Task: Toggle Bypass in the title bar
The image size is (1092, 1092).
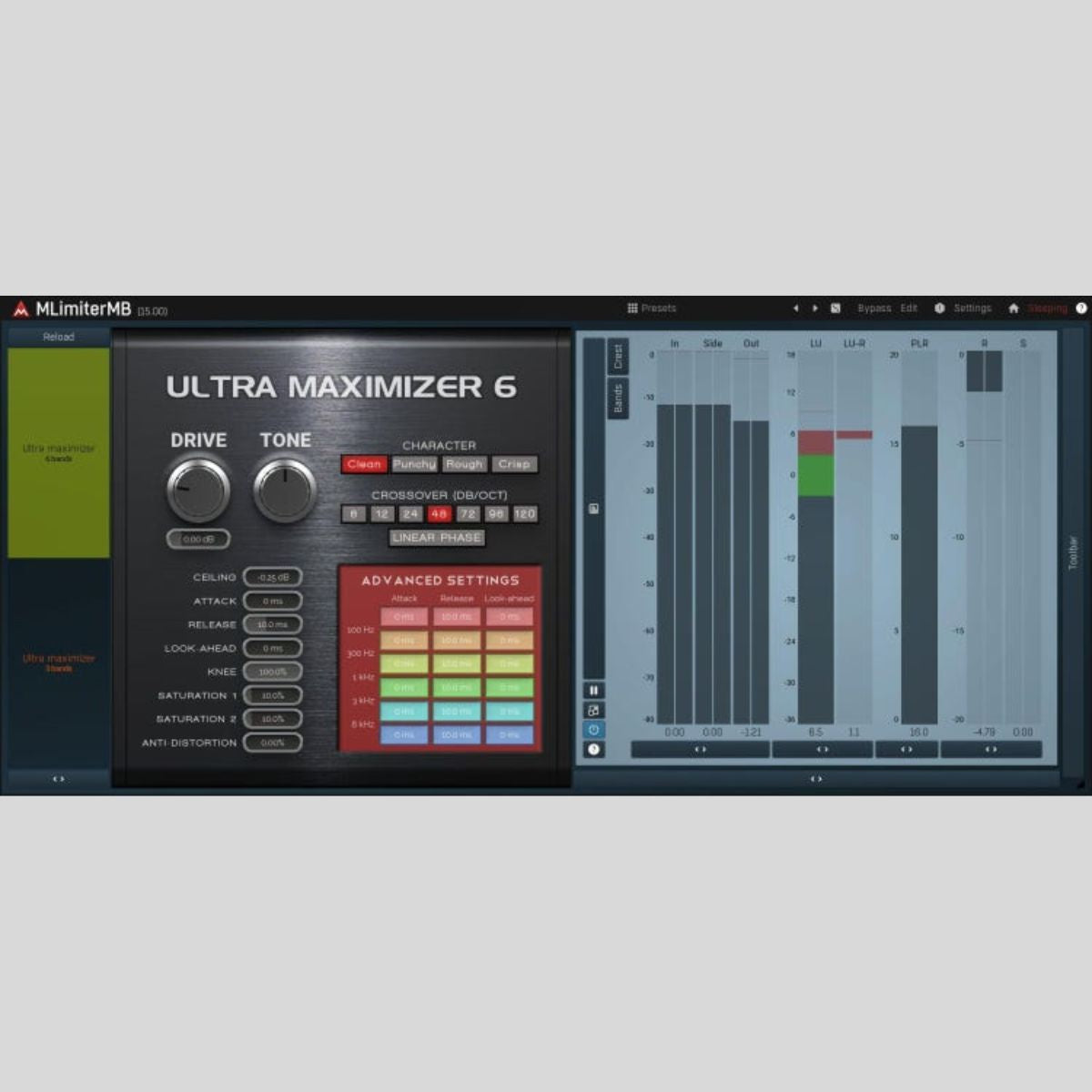Action: pos(875,308)
